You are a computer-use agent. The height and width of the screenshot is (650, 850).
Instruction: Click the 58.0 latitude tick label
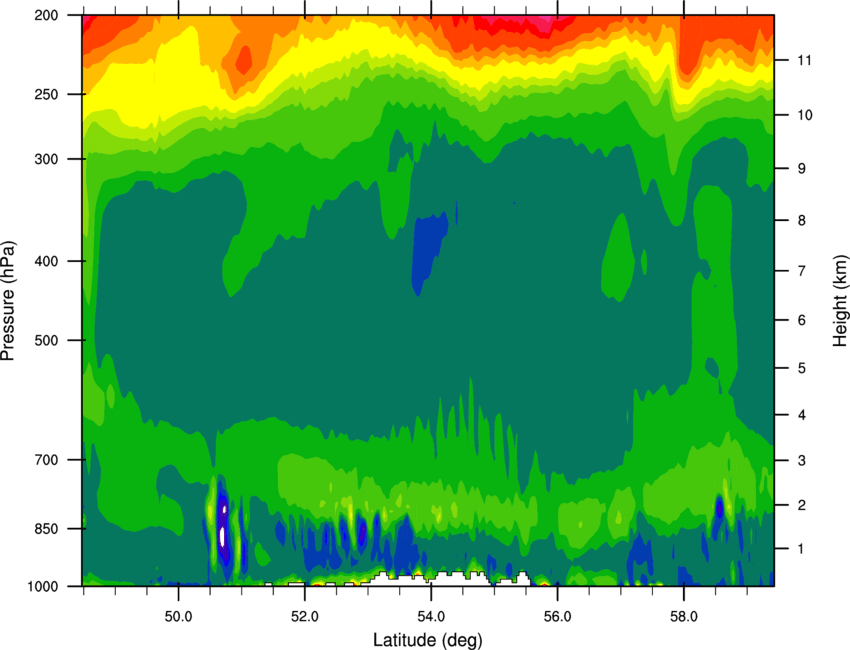point(684,617)
